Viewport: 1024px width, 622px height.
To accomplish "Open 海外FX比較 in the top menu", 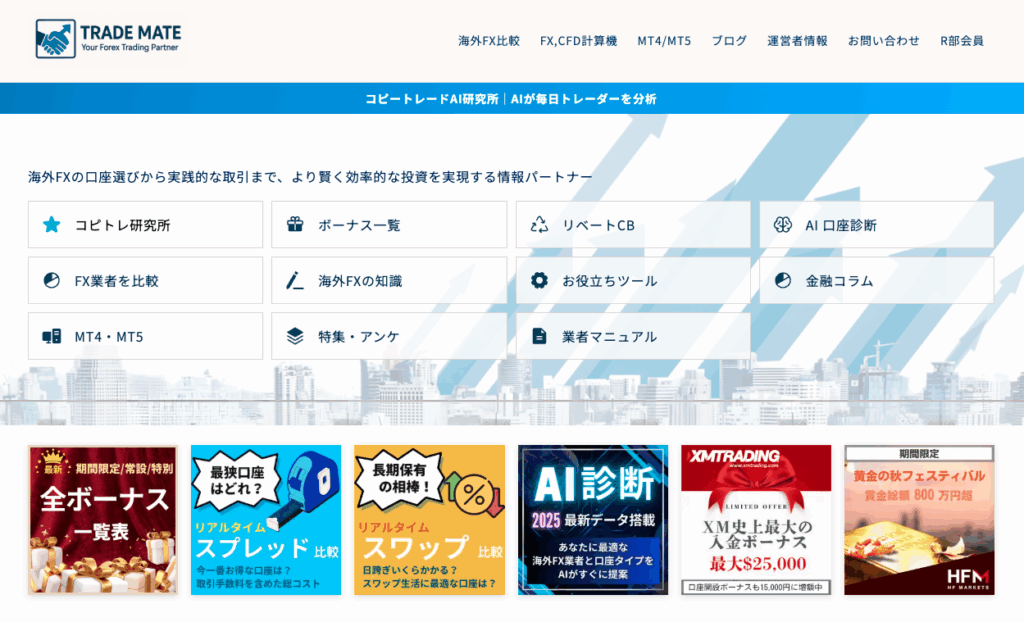I will (489, 41).
